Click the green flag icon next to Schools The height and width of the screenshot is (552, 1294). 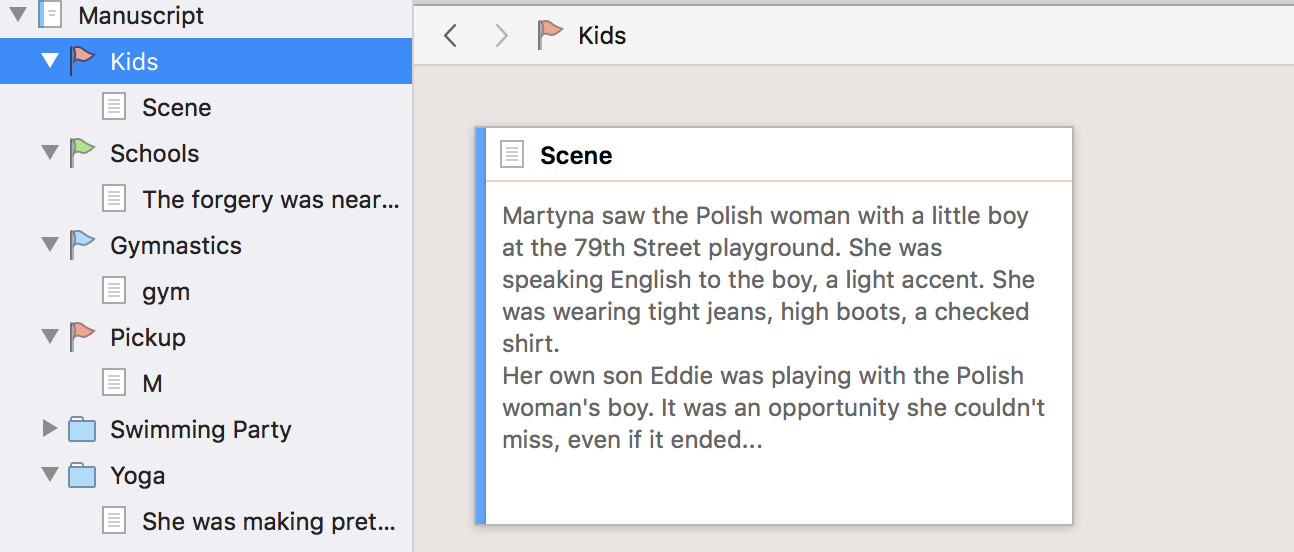[x=83, y=153]
